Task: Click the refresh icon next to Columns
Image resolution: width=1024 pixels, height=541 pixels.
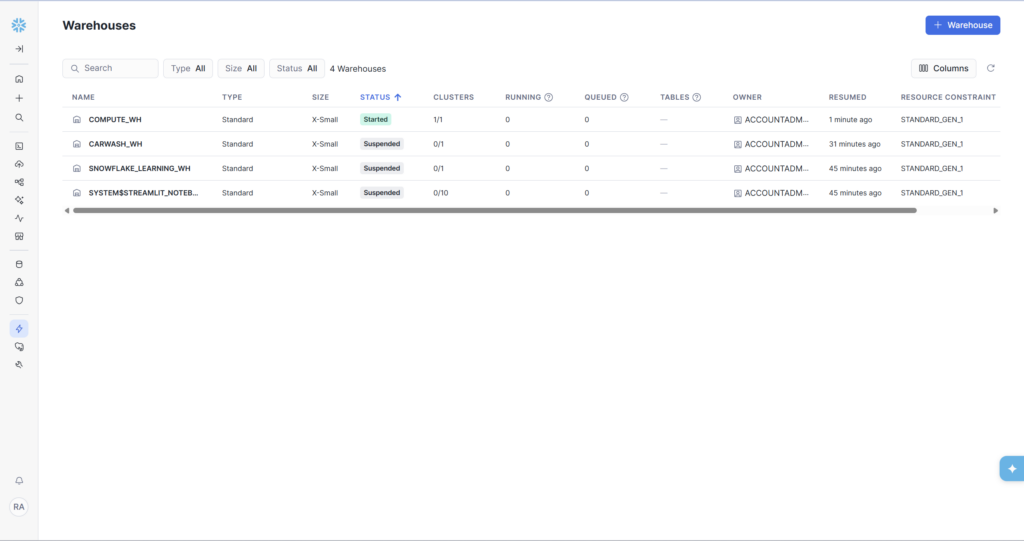Action: point(990,68)
